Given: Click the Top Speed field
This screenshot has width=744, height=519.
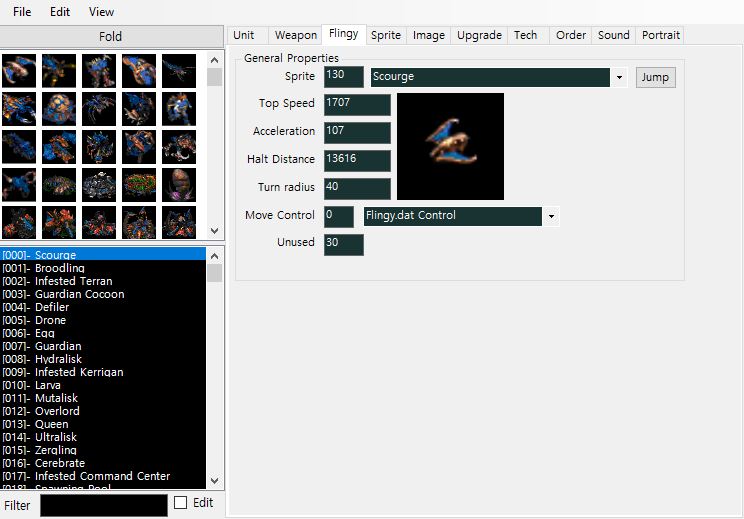Looking at the screenshot, I should coord(357,105).
